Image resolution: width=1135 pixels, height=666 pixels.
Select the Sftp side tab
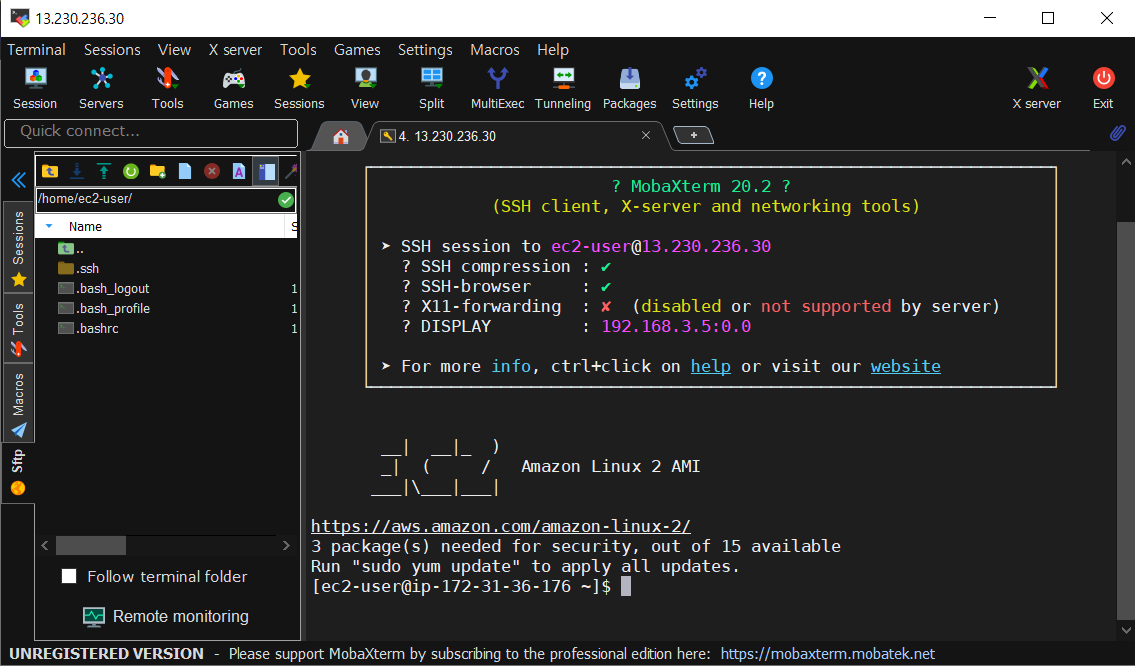pos(19,472)
